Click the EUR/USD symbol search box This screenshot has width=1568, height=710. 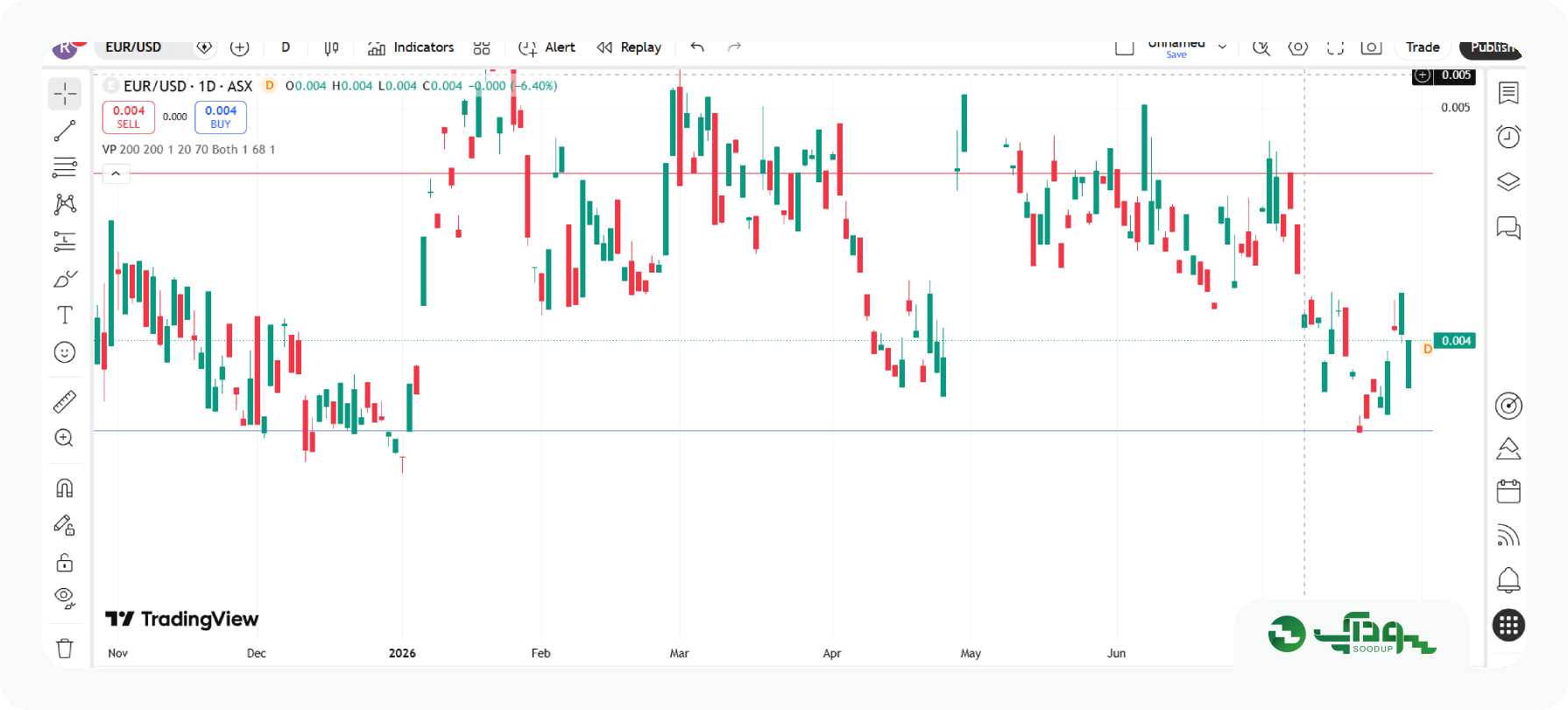click(133, 47)
